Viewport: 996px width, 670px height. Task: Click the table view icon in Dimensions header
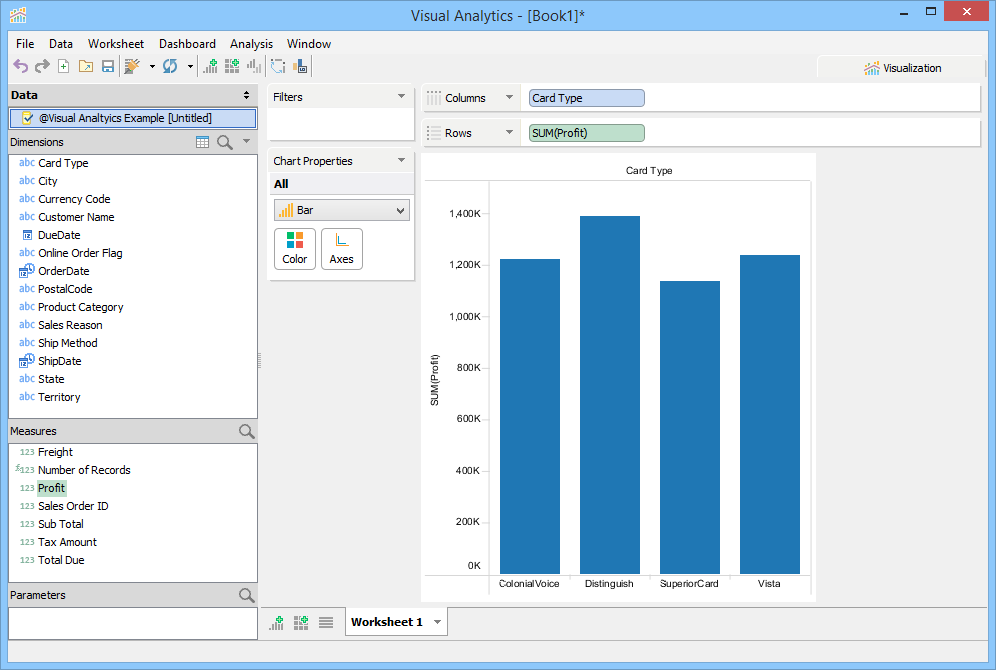click(203, 142)
